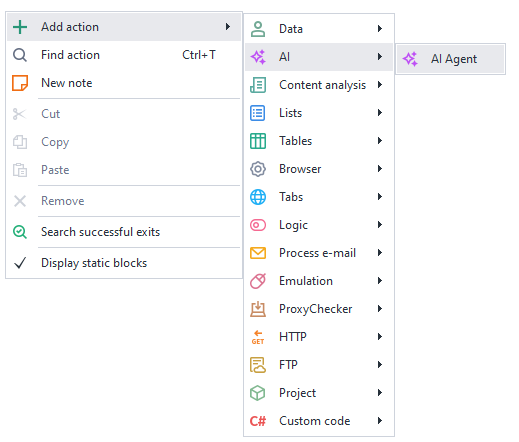Click the Browser gear icon
The width and height of the screenshot is (519, 442).
pyautogui.click(x=258, y=169)
